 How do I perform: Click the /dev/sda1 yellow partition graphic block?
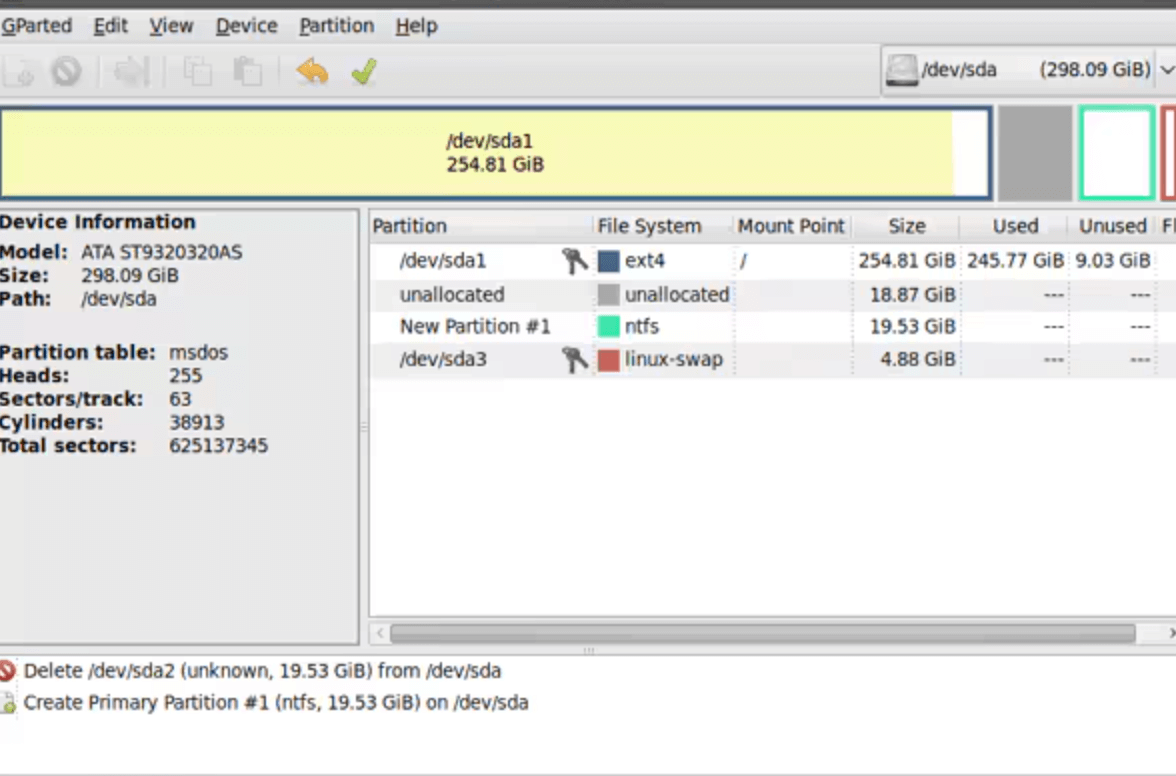(495, 153)
